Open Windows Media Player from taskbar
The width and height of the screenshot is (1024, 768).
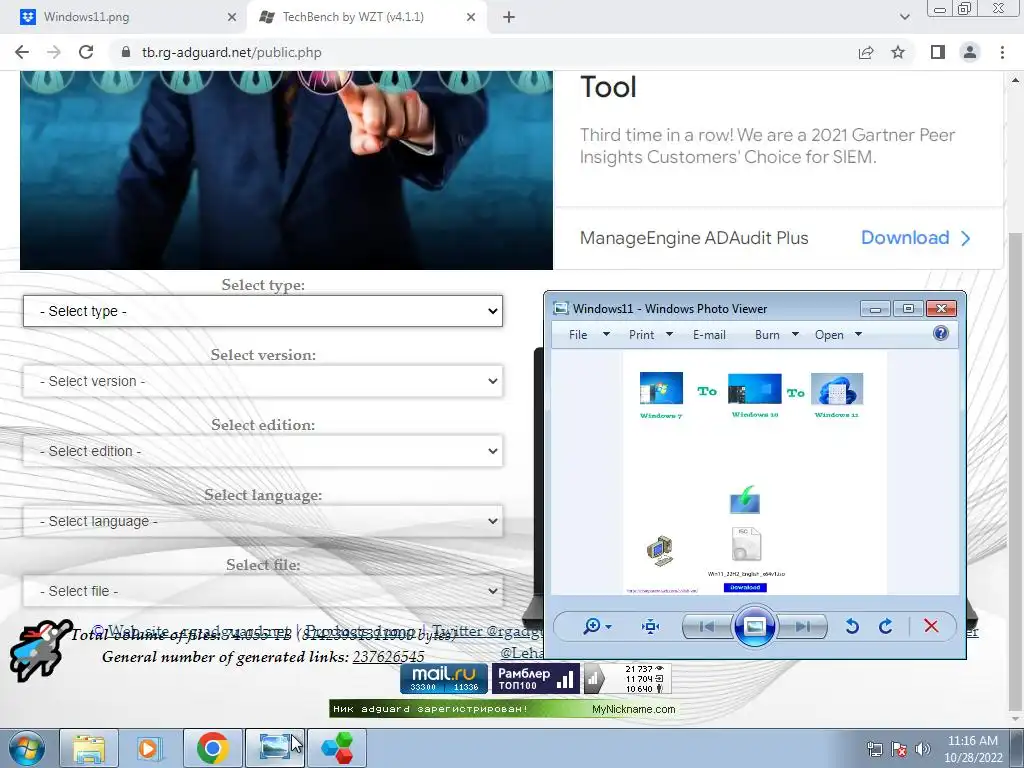150,748
